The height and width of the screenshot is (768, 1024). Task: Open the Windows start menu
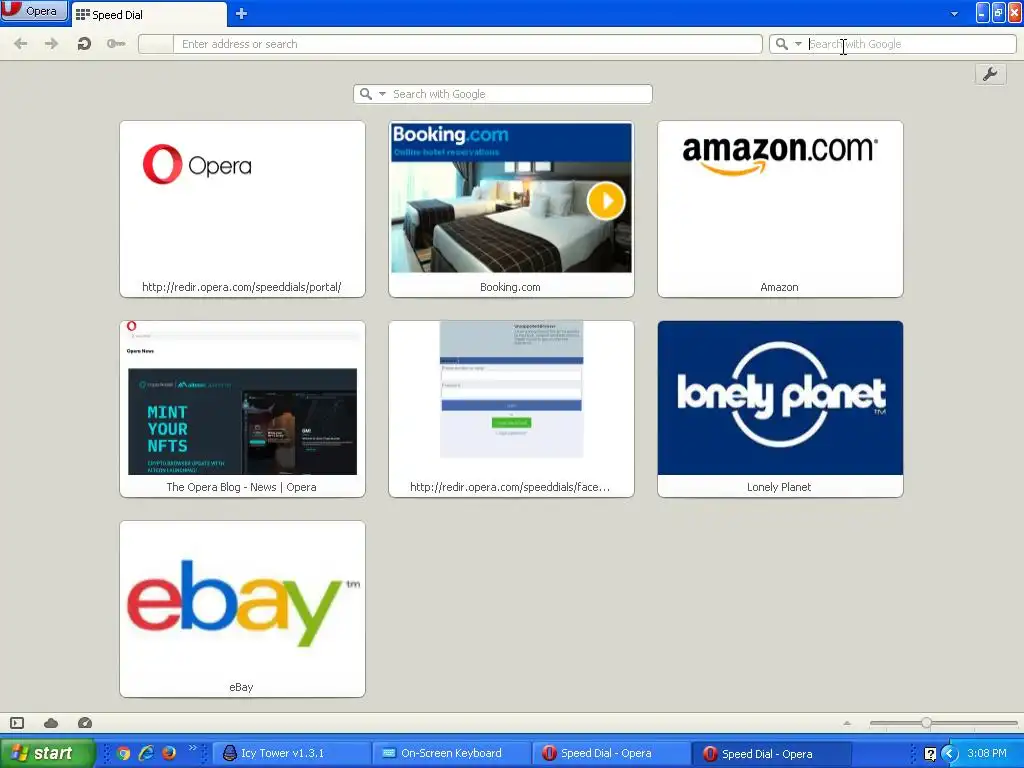pos(47,753)
